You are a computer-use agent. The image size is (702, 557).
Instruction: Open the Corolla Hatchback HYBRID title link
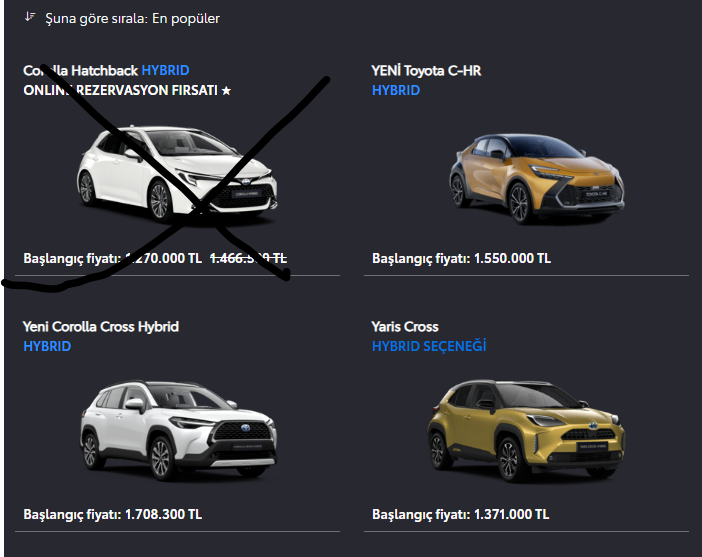click(x=106, y=70)
